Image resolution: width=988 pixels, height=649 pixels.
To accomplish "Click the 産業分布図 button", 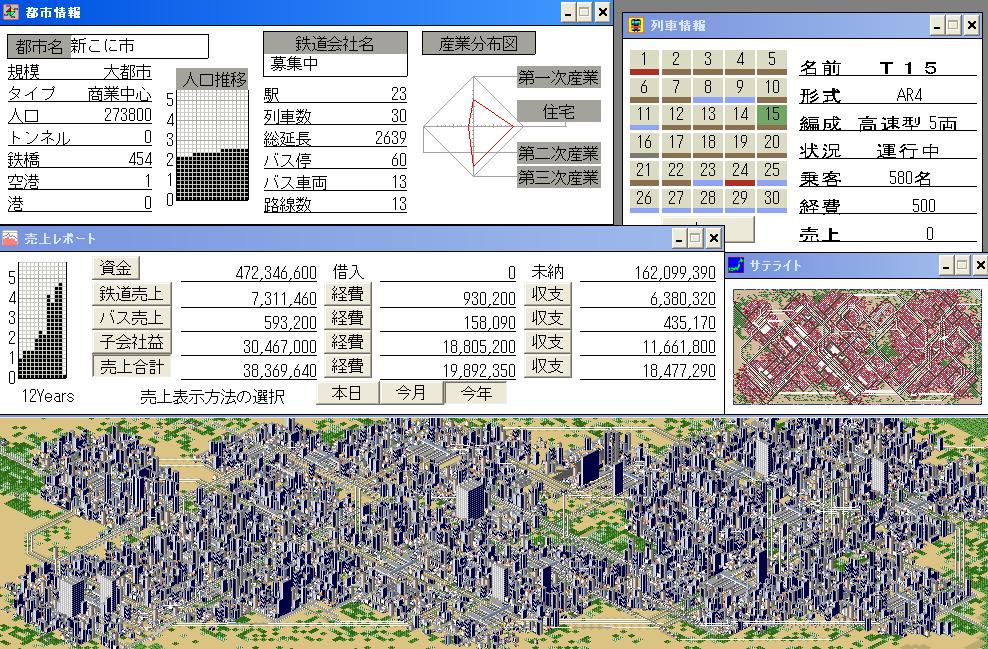I will coord(478,43).
